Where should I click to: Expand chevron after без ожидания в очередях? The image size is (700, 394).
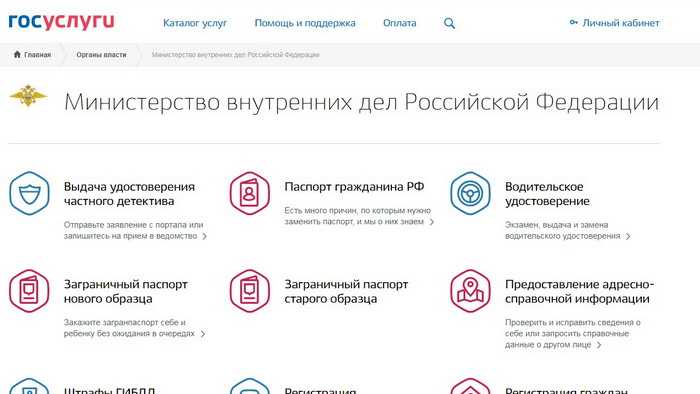[203, 334]
